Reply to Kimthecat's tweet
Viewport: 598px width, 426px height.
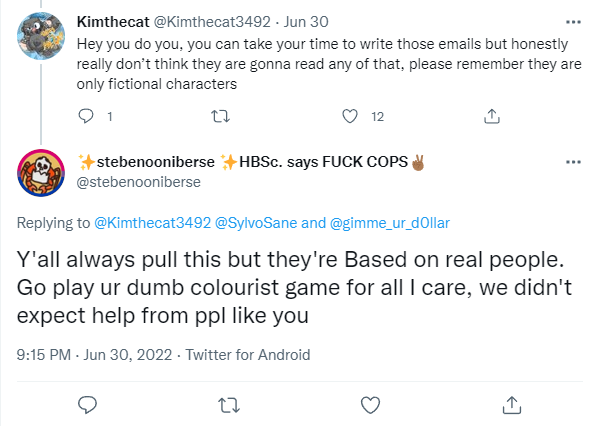pyautogui.click(x=86, y=116)
